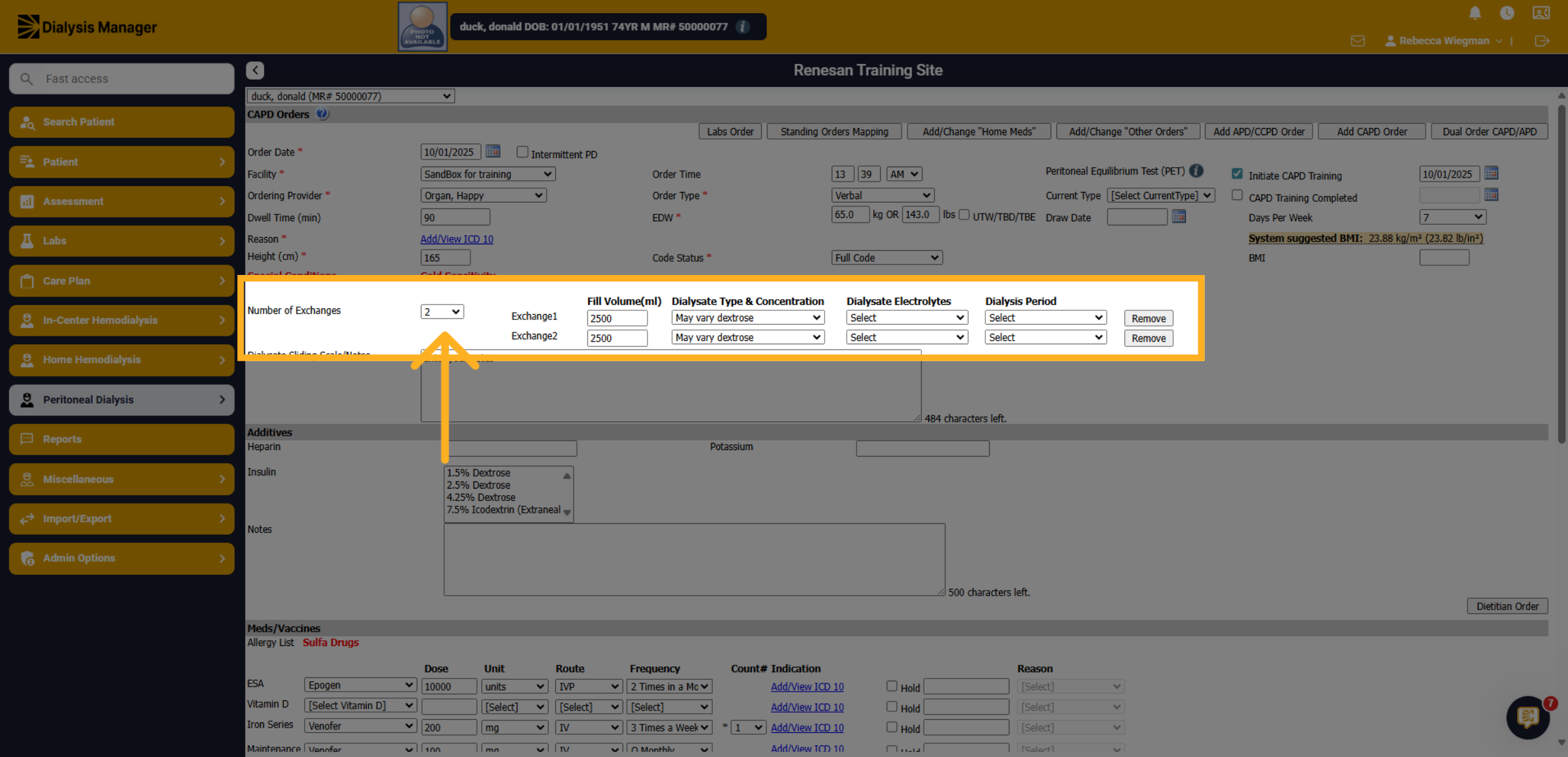Open Exchange1 Dialysate Type dropdown
Screen dimensions: 1568x757
pos(747,317)
